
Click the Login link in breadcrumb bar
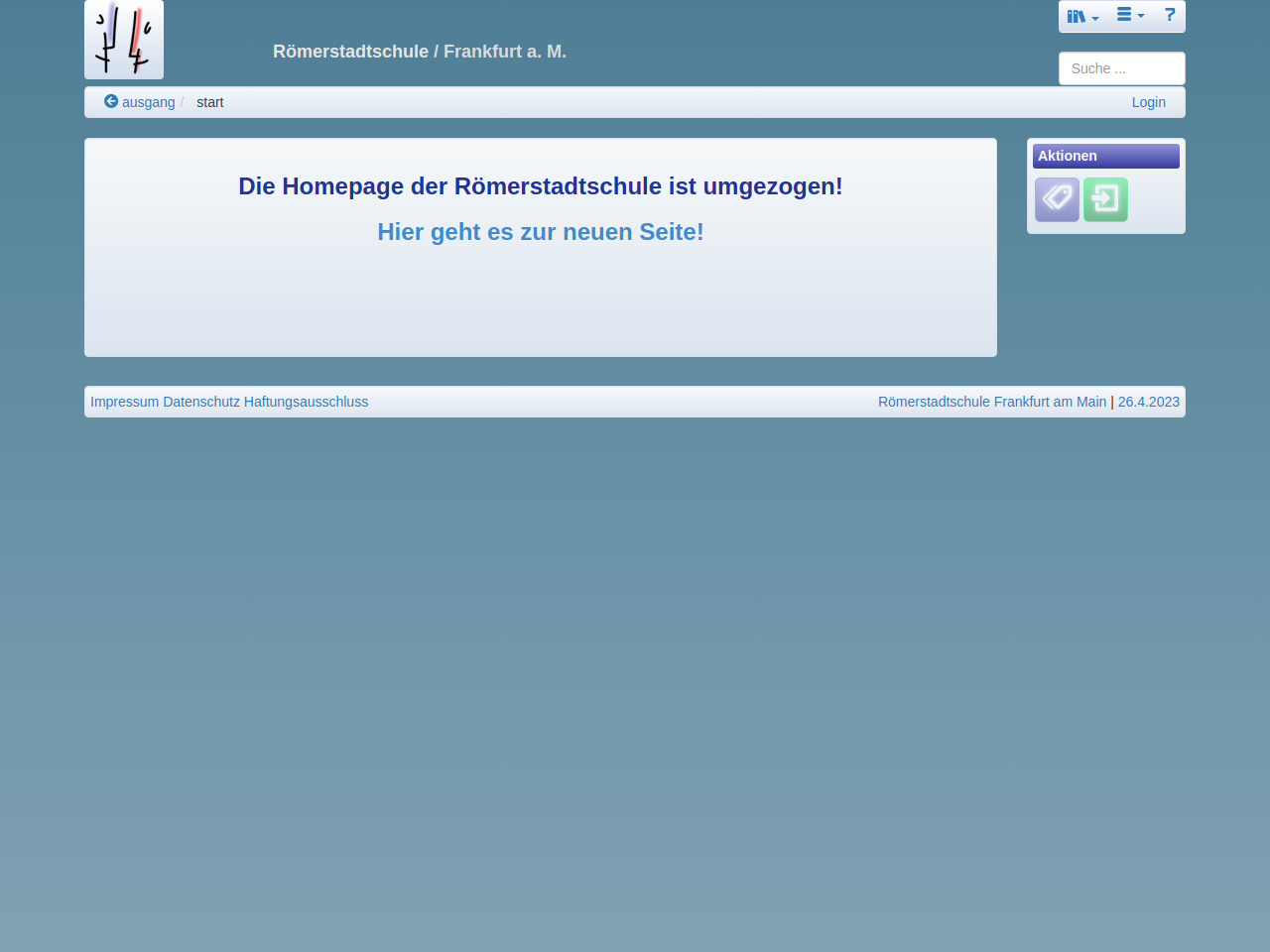[x=1148, y=102]
